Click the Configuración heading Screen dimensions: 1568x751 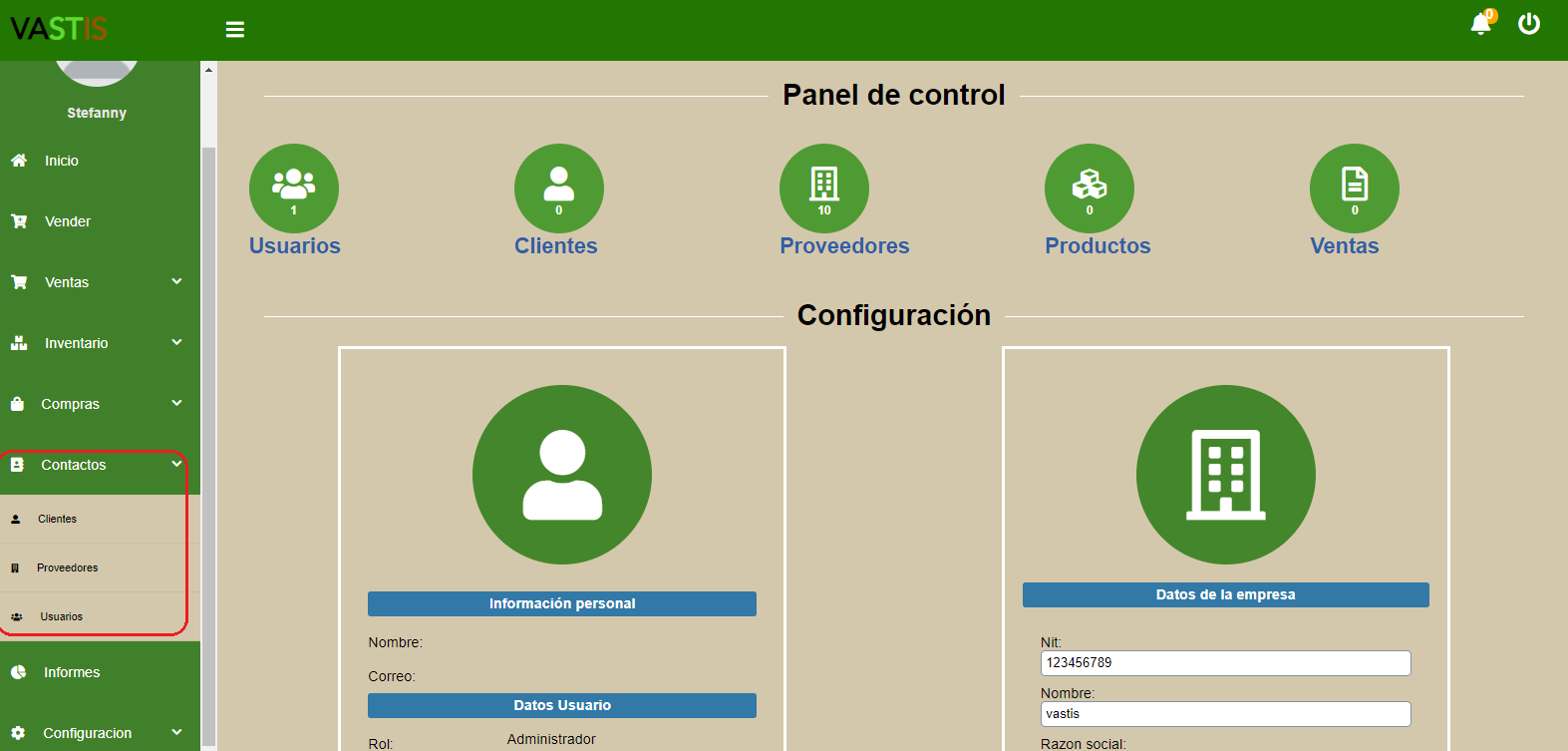point(894,315)
